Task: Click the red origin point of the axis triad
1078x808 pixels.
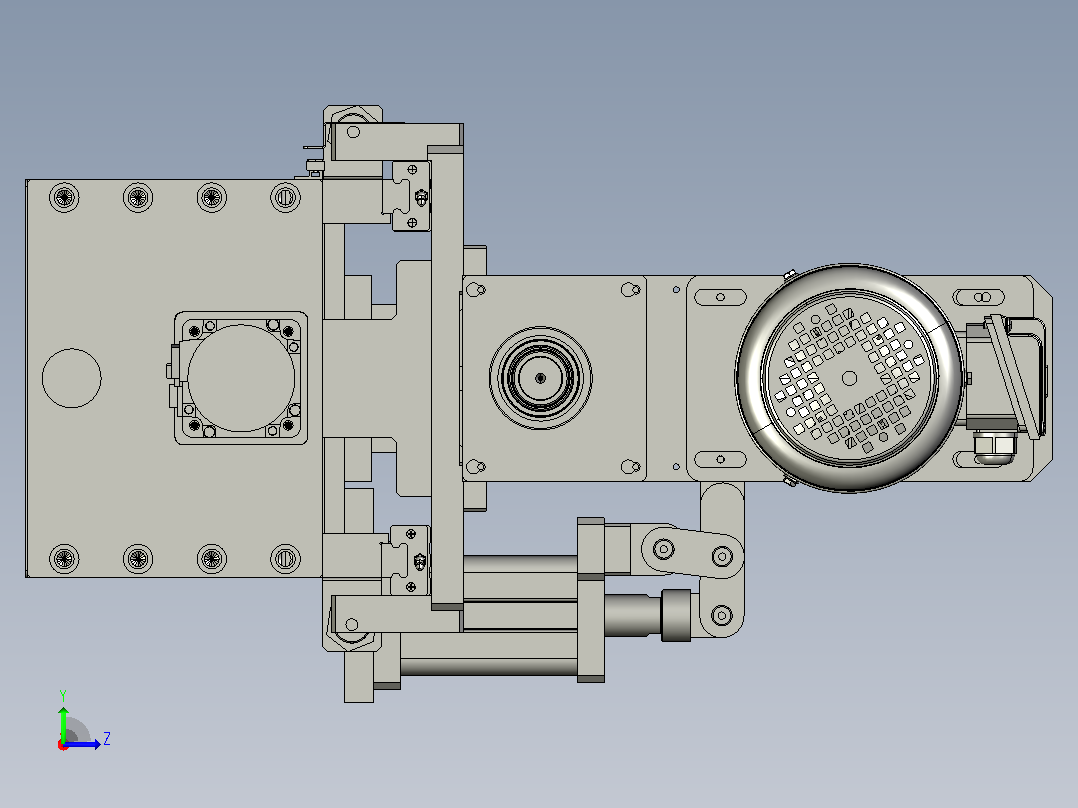Action: pyautogui.click(x=63, y=745)
